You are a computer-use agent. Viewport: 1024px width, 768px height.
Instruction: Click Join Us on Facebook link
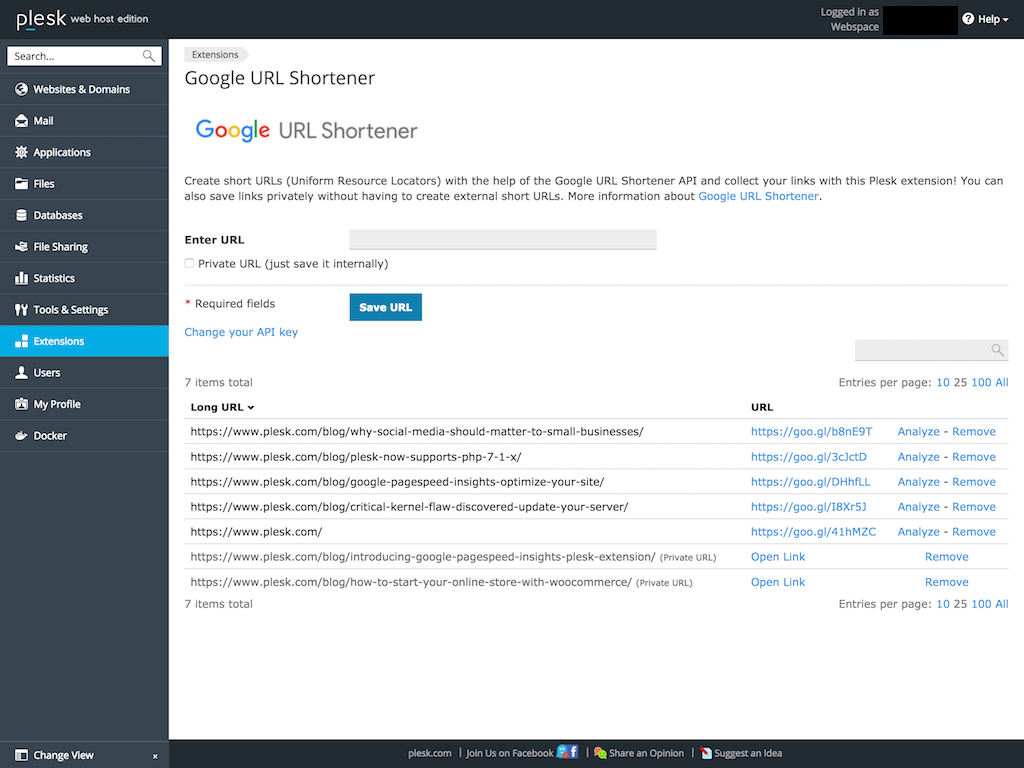coord(509,753)
